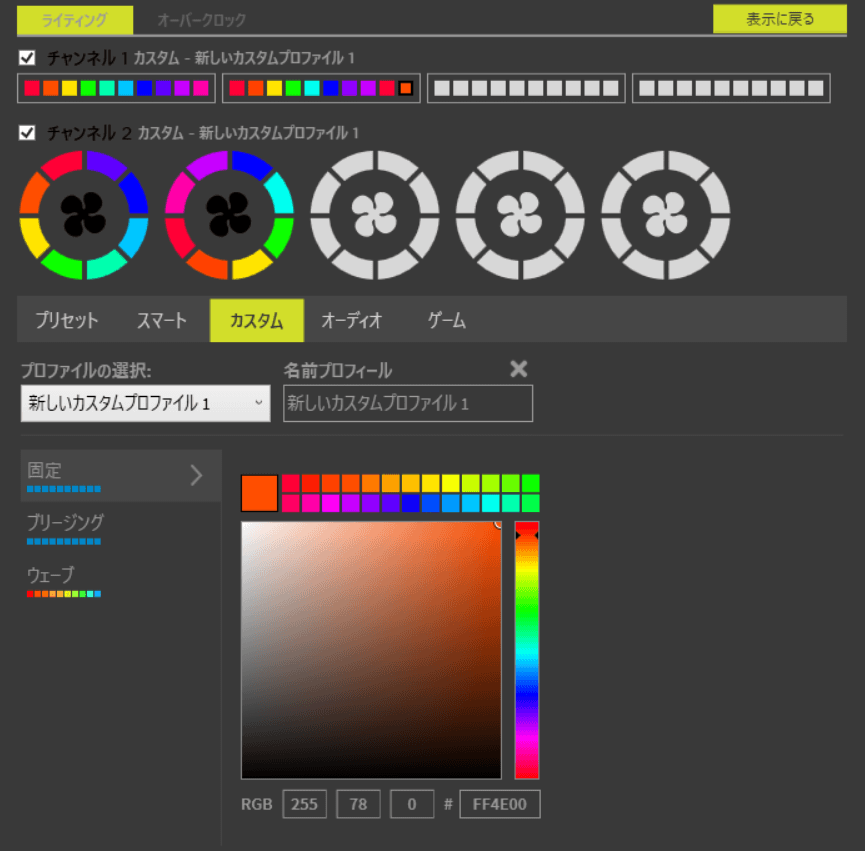The image size is (865, 851).
Task: Open the スマート tab
Action: [x=162, y=320]
